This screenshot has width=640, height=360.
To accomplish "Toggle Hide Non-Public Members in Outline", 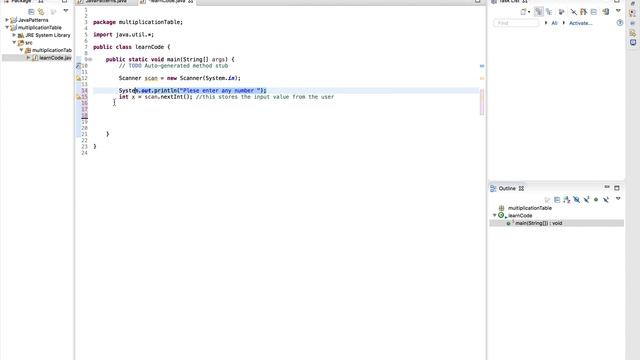I will click(596, 200).
